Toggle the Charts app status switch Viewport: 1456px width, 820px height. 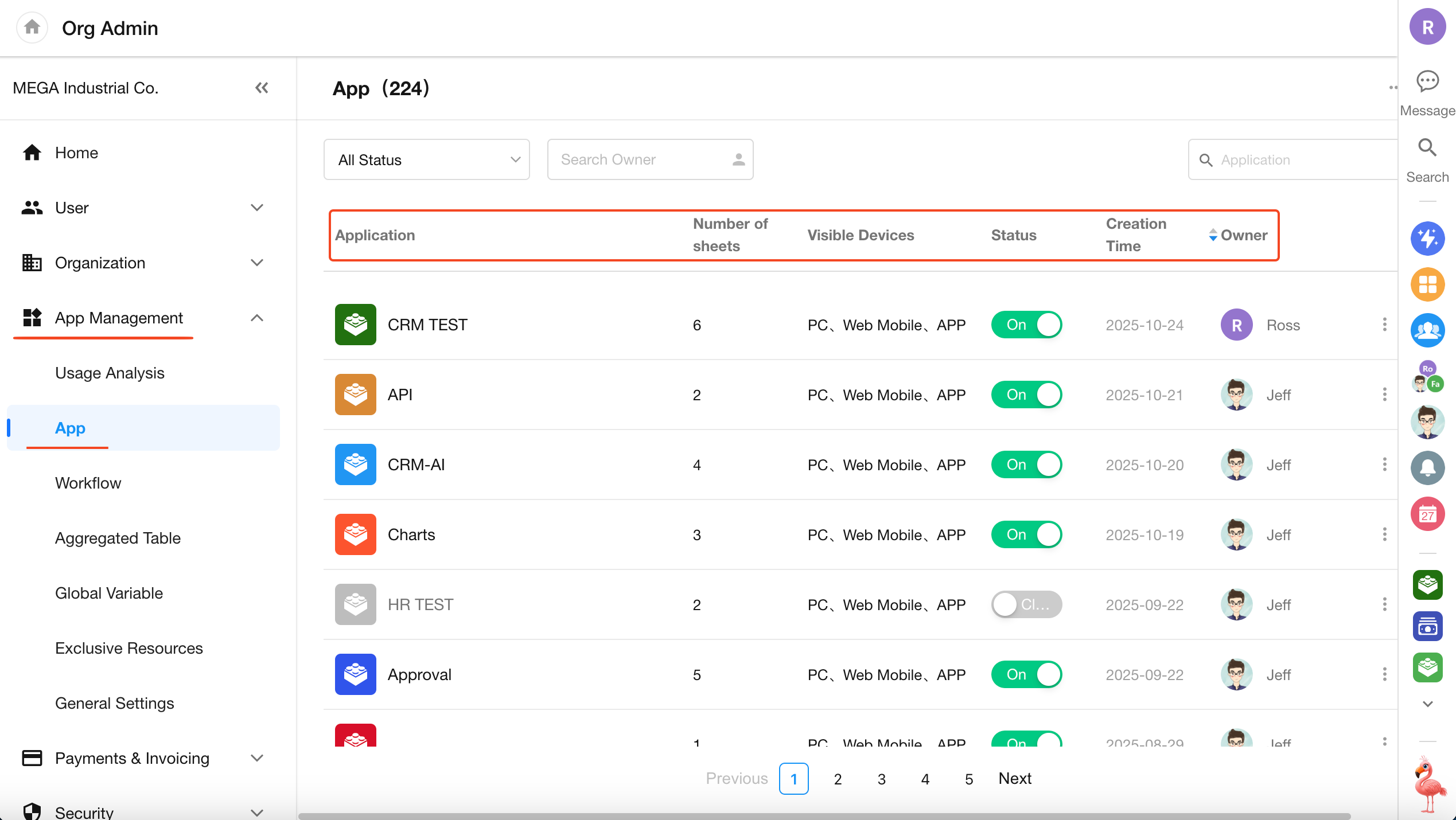pyautogui.click(x=1026, y=534)
